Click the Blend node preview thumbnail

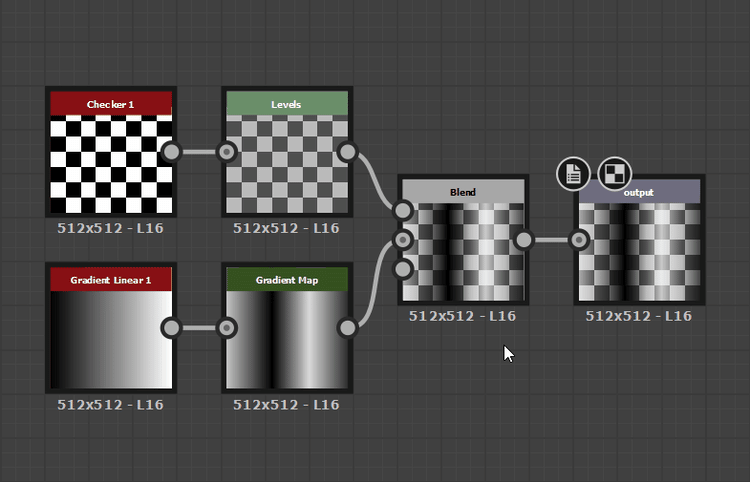pos(463,252)
